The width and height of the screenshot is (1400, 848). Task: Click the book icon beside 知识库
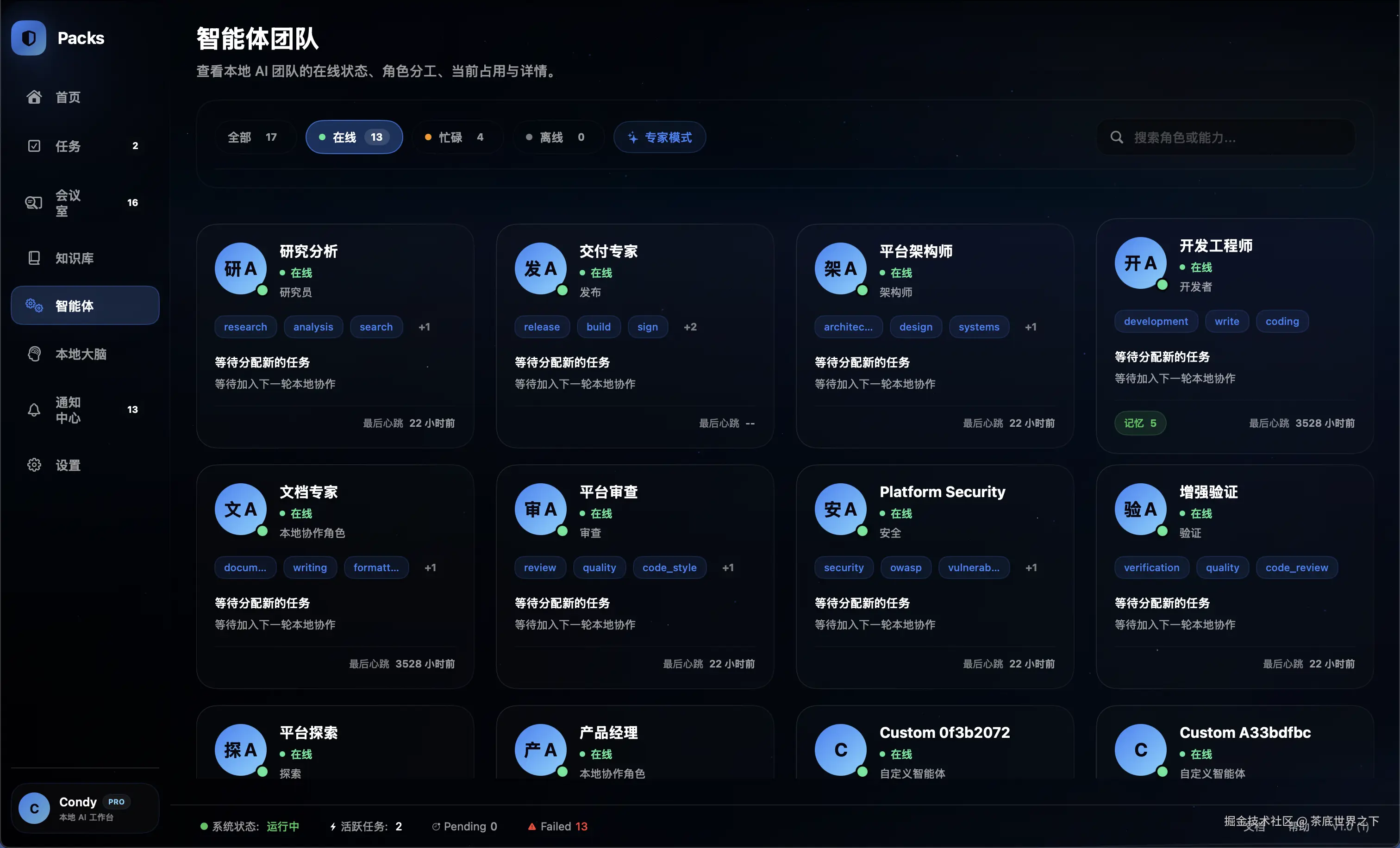coord(34,258)
